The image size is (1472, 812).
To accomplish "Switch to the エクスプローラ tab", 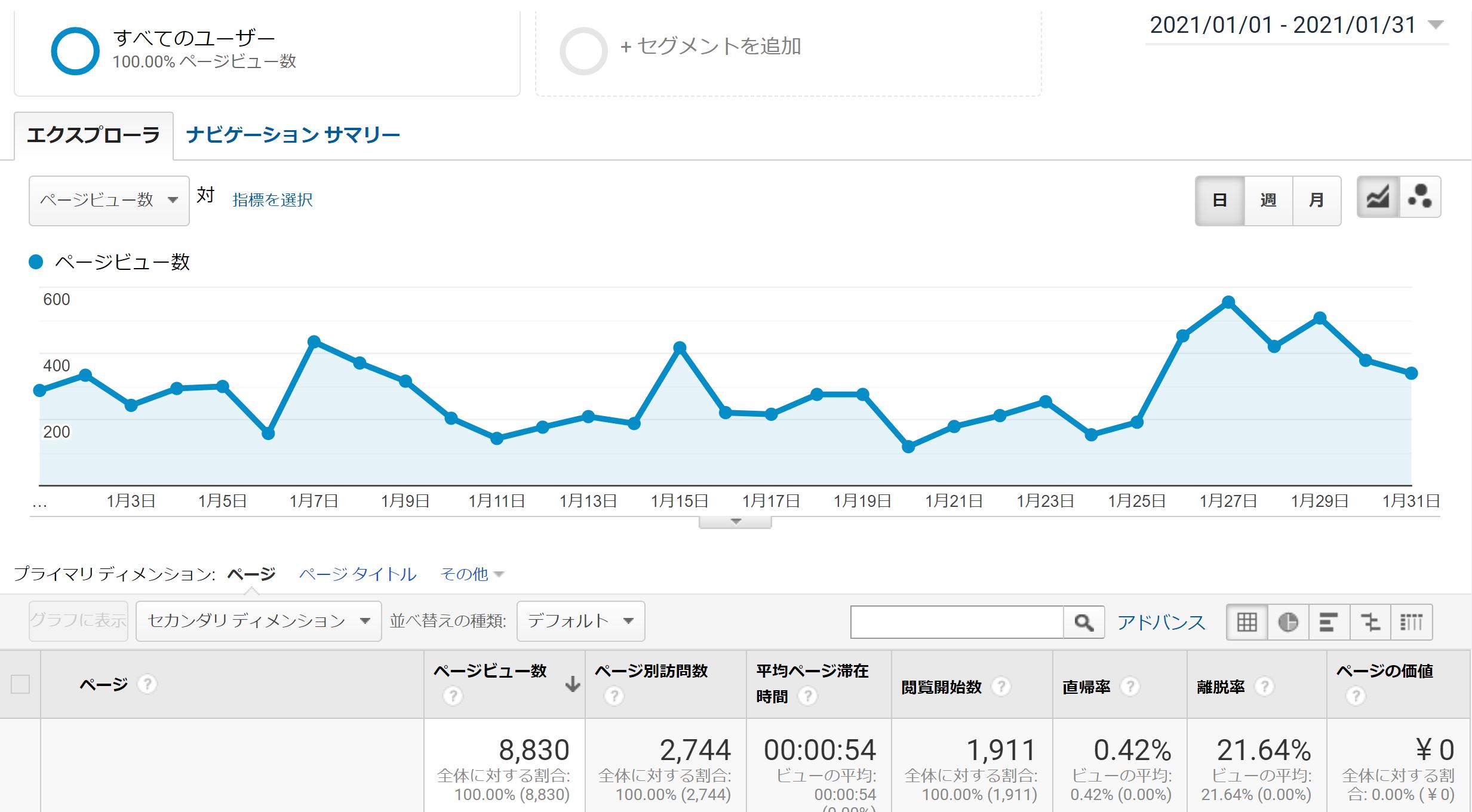I will [94, 136].
